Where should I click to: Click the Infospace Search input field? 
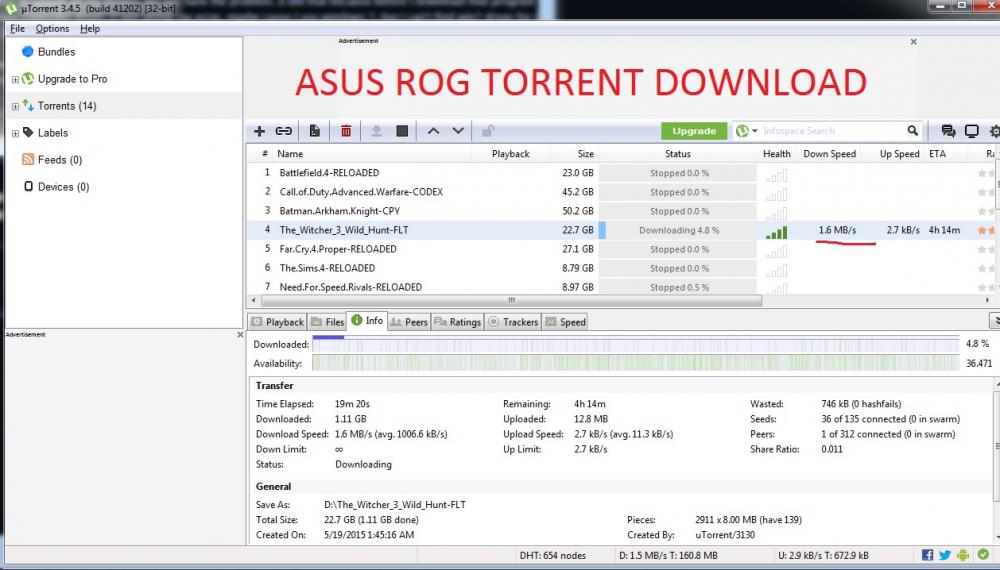tap(832, 131)
